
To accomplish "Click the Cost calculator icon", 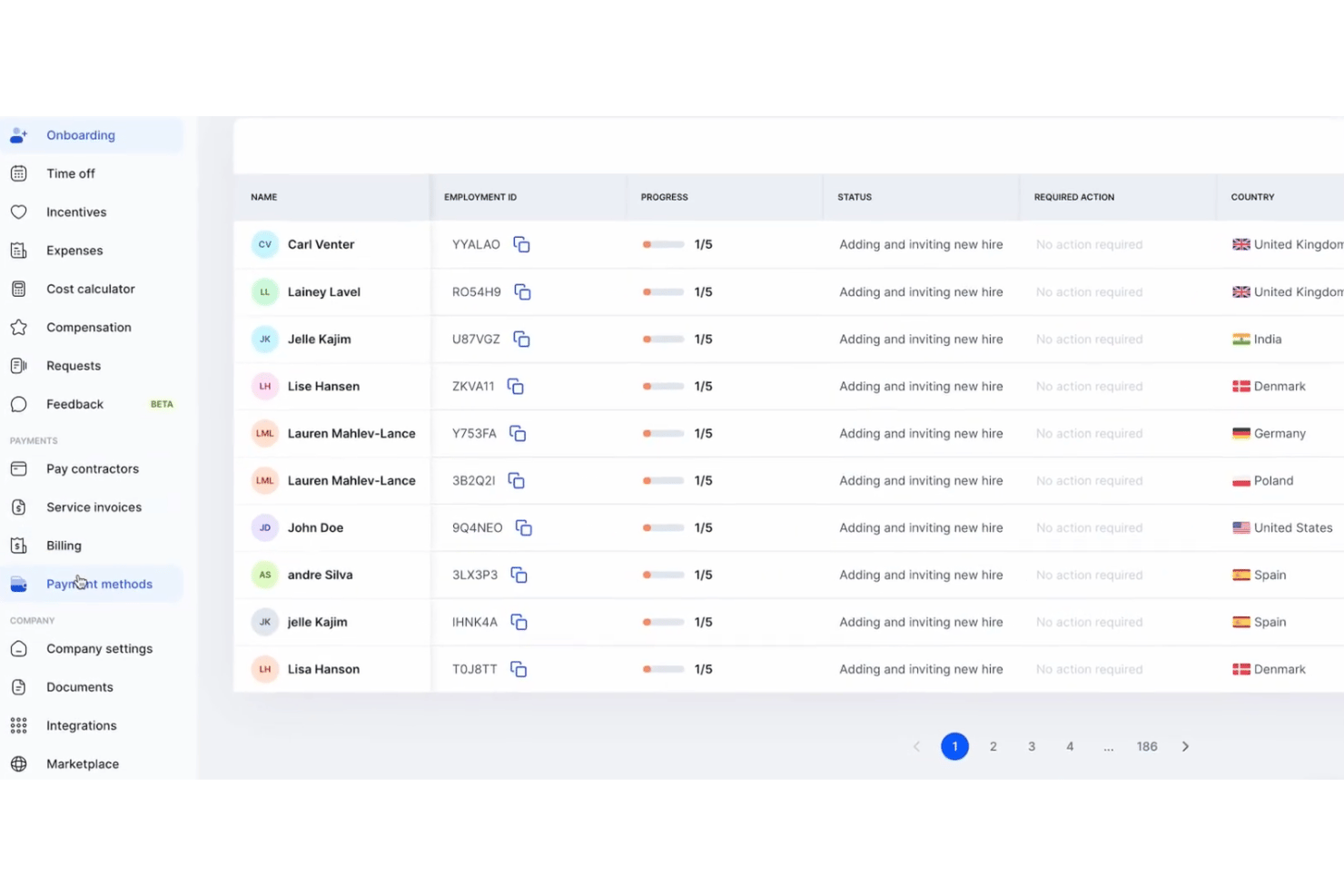I will 18,289.
